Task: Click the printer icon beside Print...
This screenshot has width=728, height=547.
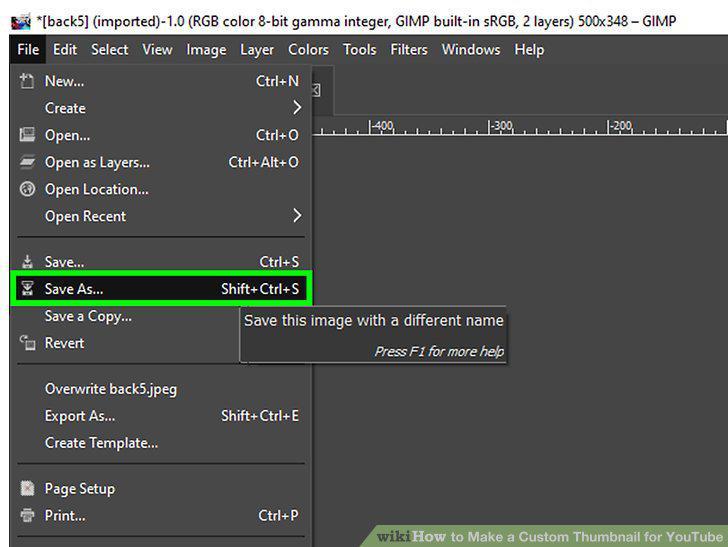Action: (x=27, y=515)
